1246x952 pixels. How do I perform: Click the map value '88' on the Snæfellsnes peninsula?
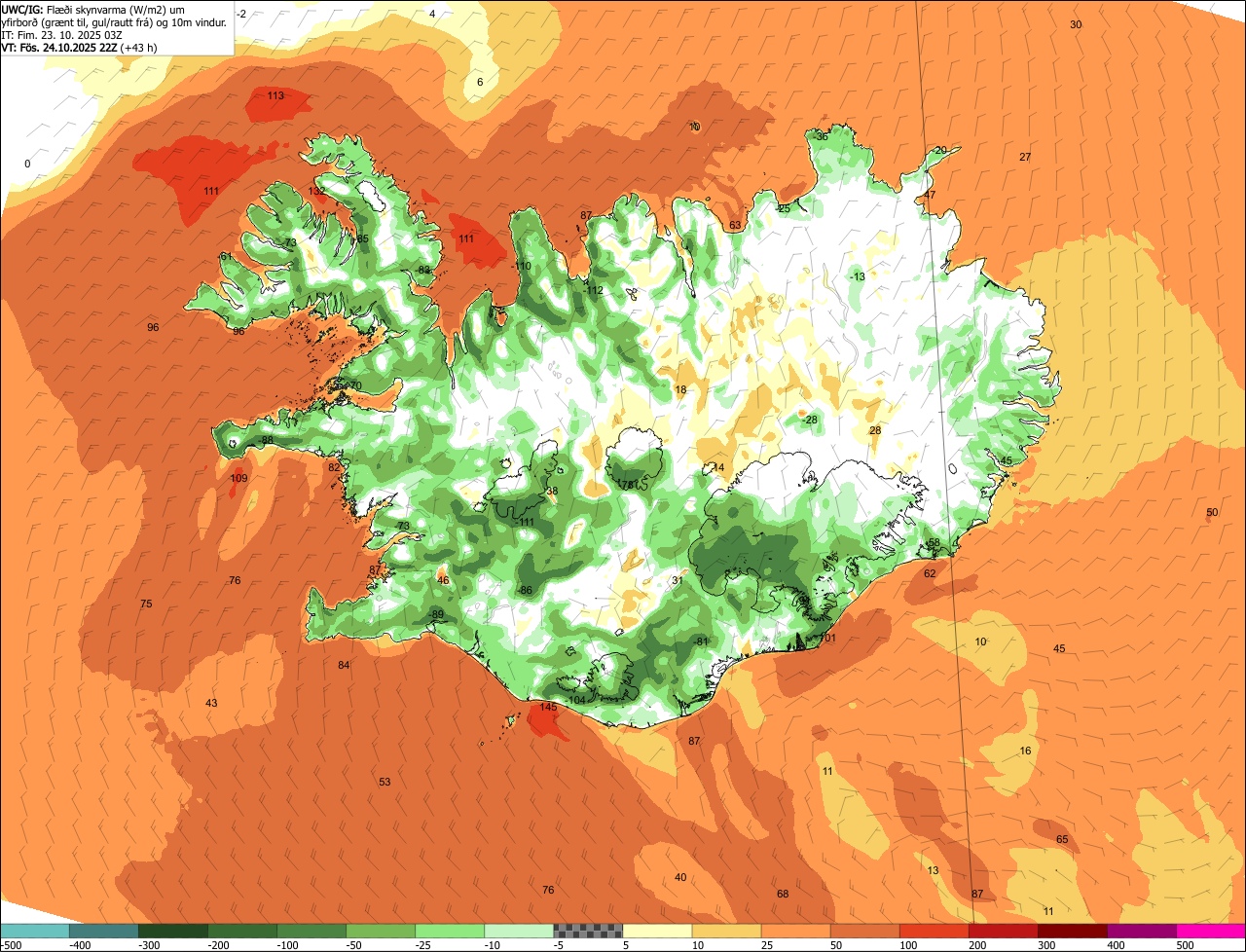(x=267, y=440)
